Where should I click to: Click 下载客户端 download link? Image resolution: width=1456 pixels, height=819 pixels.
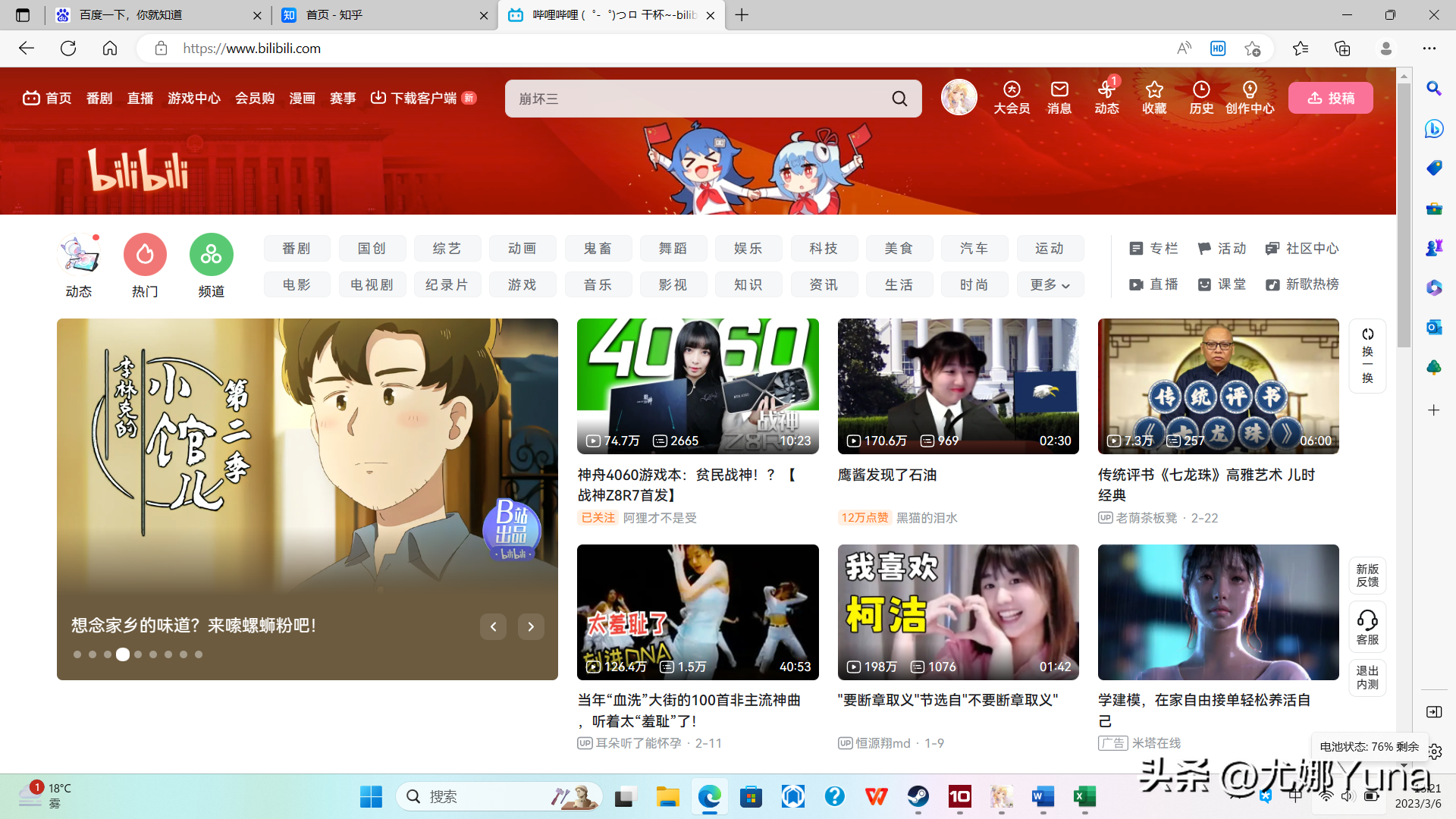click(422, 98)
